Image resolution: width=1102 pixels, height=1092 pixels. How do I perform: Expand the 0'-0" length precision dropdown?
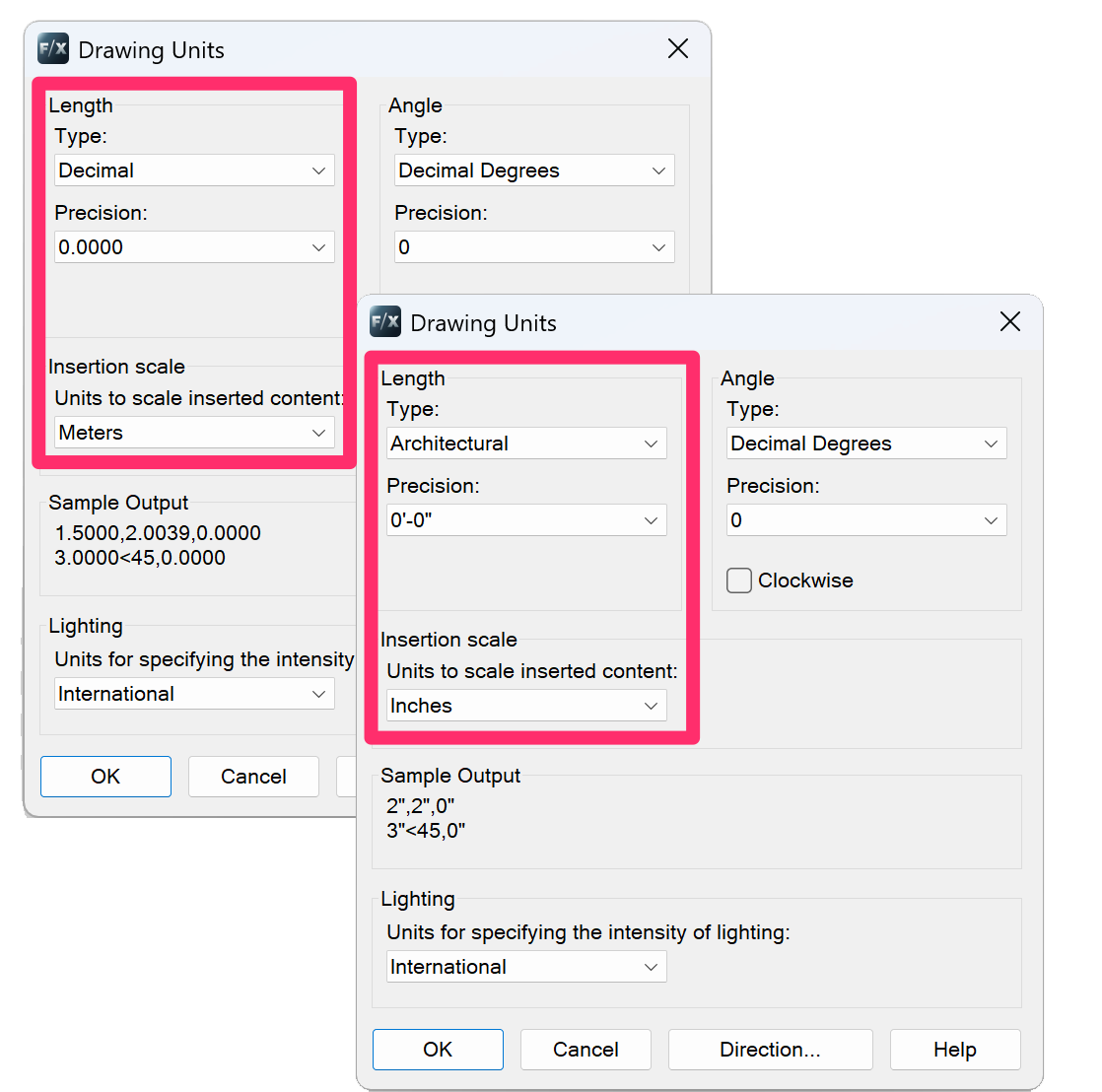[526, 520]
